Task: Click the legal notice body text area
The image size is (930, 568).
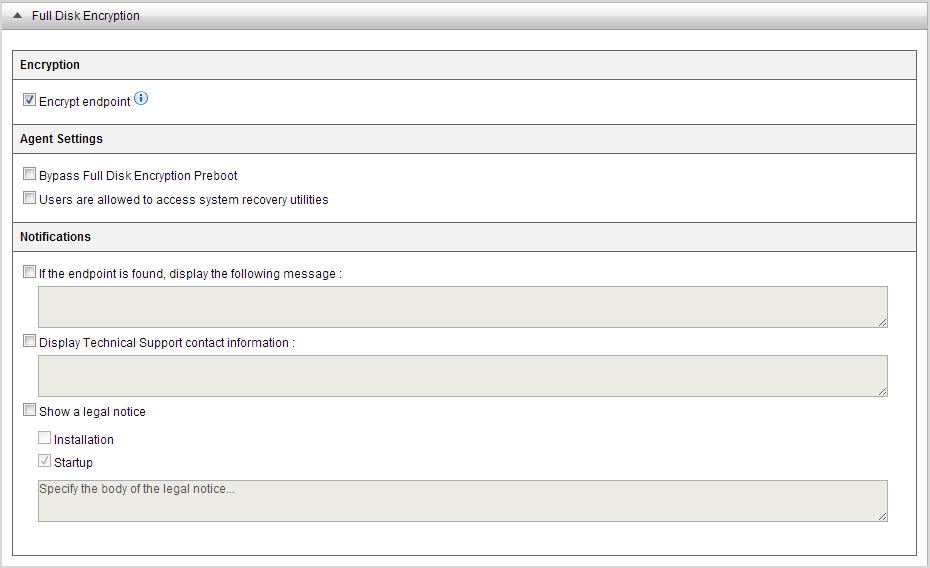Action: [462, 501]
